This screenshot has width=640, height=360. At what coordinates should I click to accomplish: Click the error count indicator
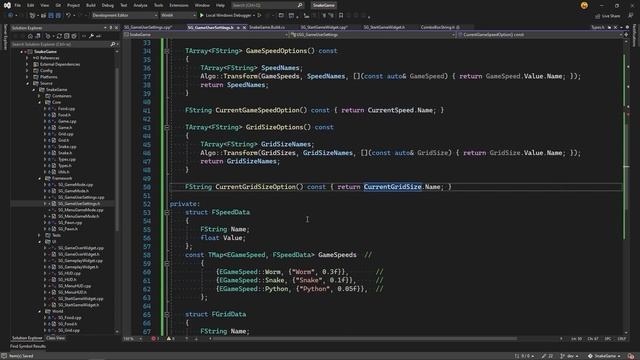(155, 338)
